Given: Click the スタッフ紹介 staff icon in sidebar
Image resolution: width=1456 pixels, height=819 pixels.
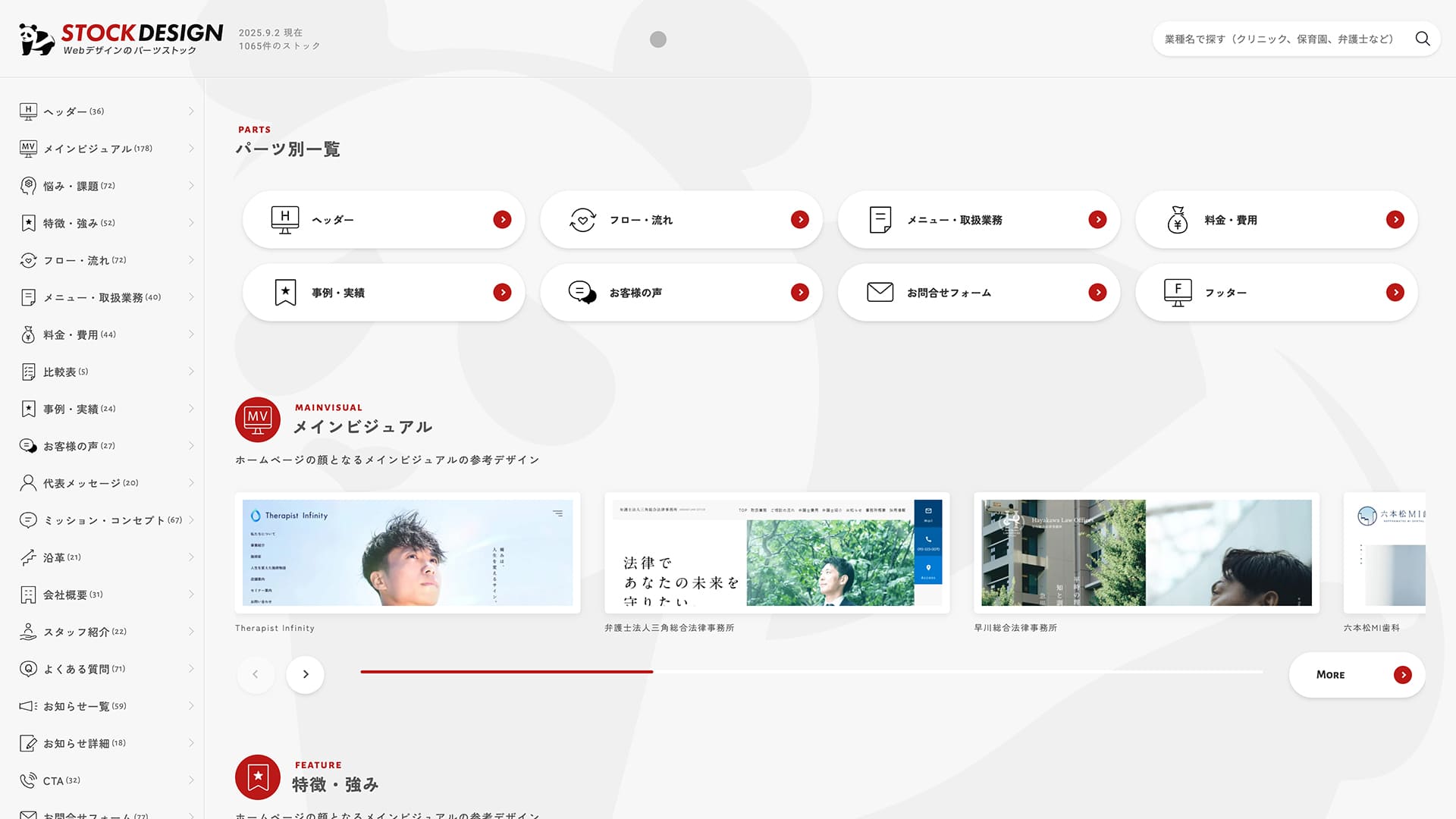Looking at the screenshot, I should tap(28, 632).
